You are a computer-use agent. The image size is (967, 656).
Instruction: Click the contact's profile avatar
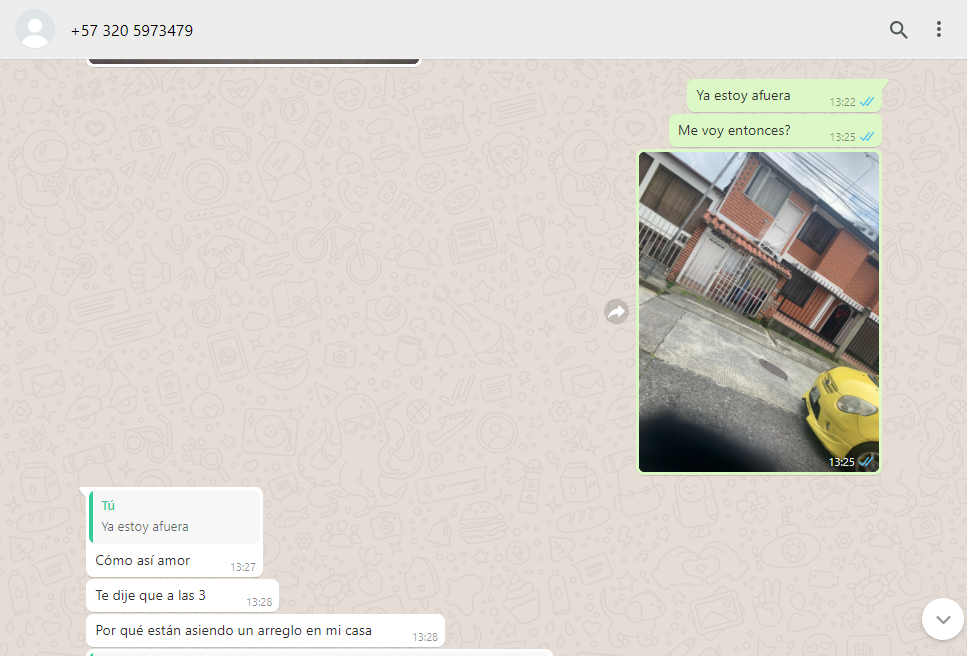click(35, 30)
